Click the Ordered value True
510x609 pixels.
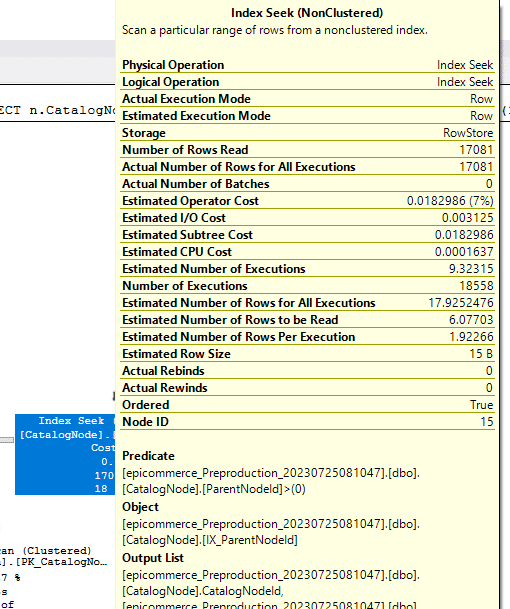coord(481,405)
